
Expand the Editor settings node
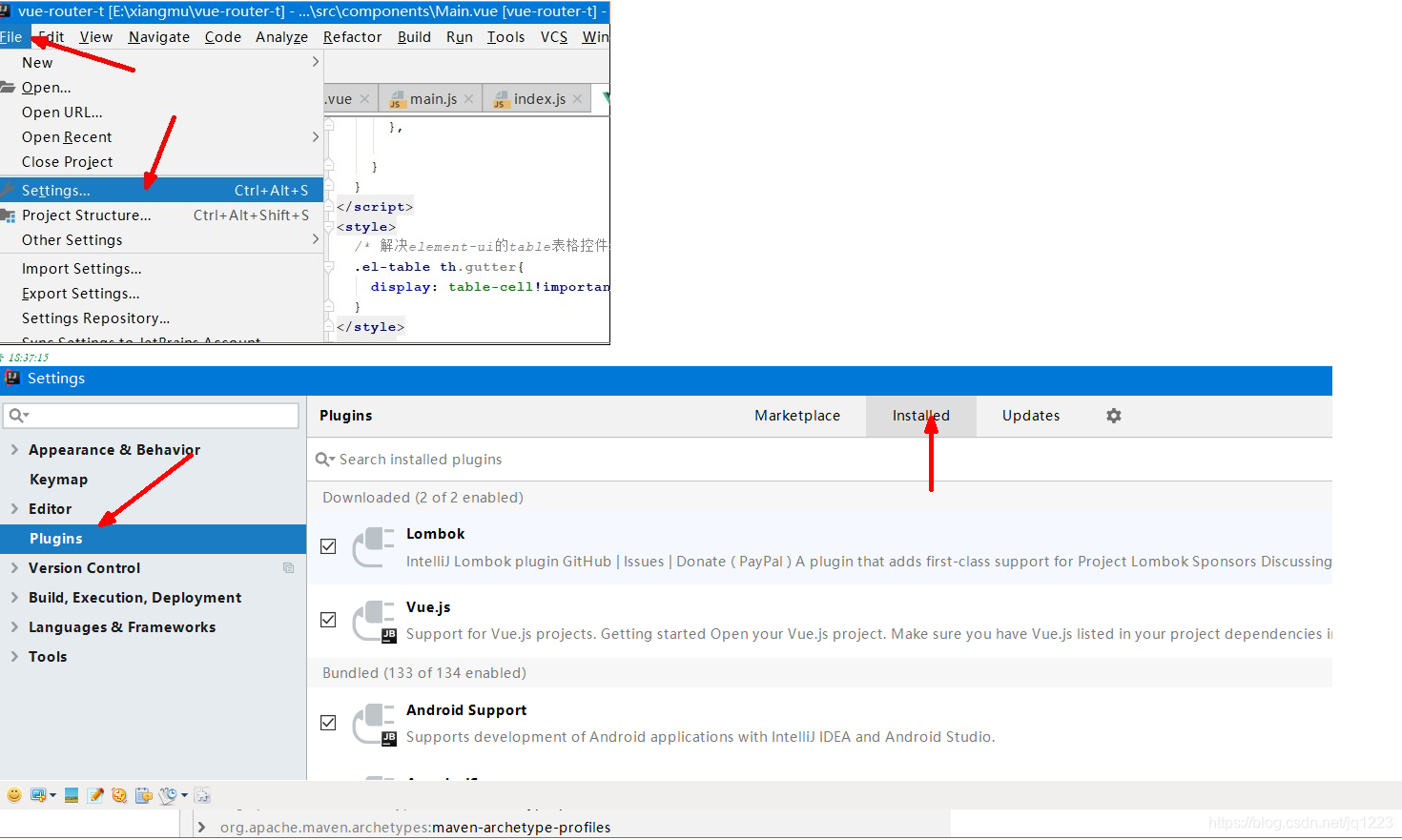(14, 509)
